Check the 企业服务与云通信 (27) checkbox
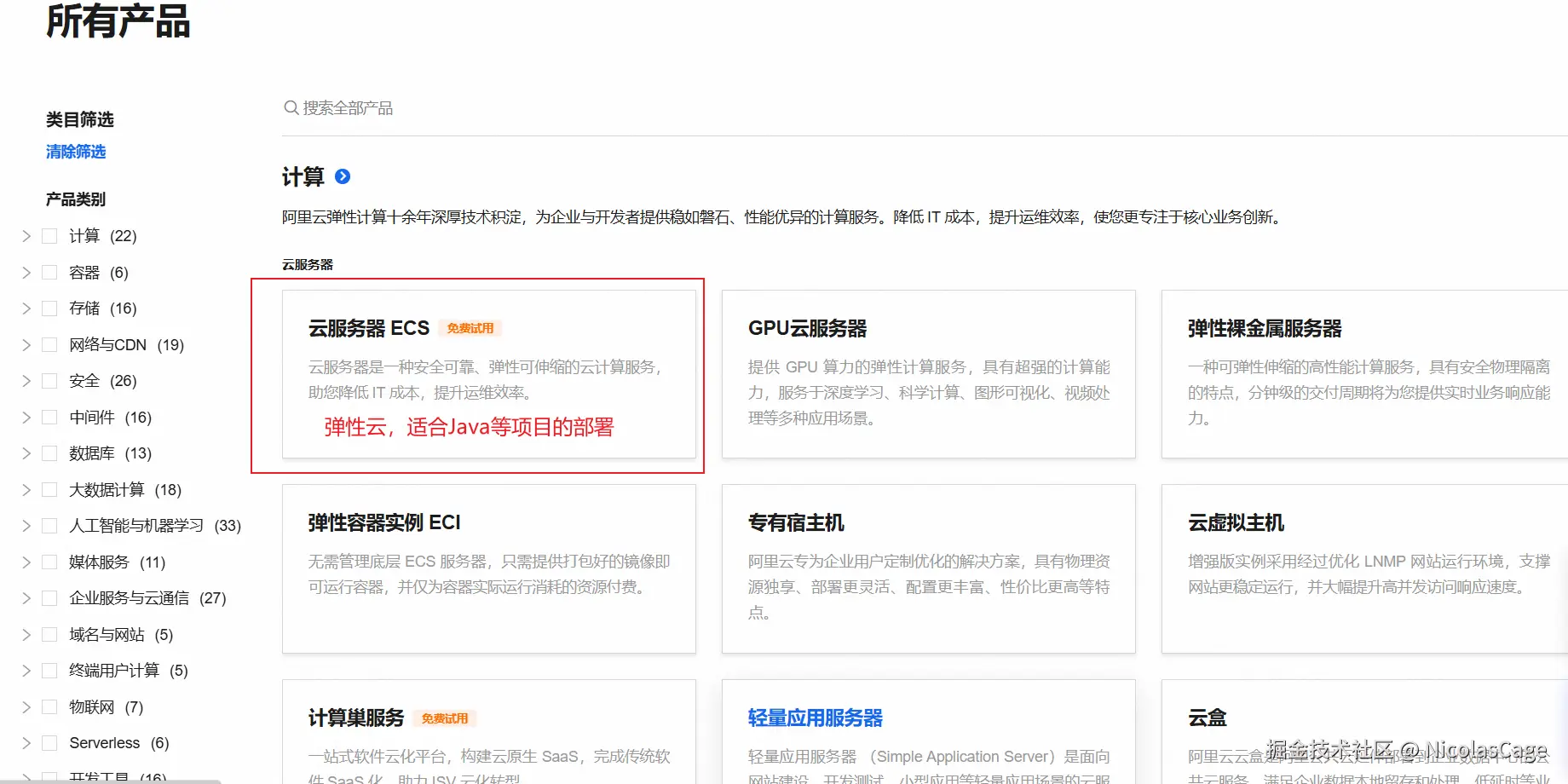Viewport: 1568px width, 784px height. 49,598
